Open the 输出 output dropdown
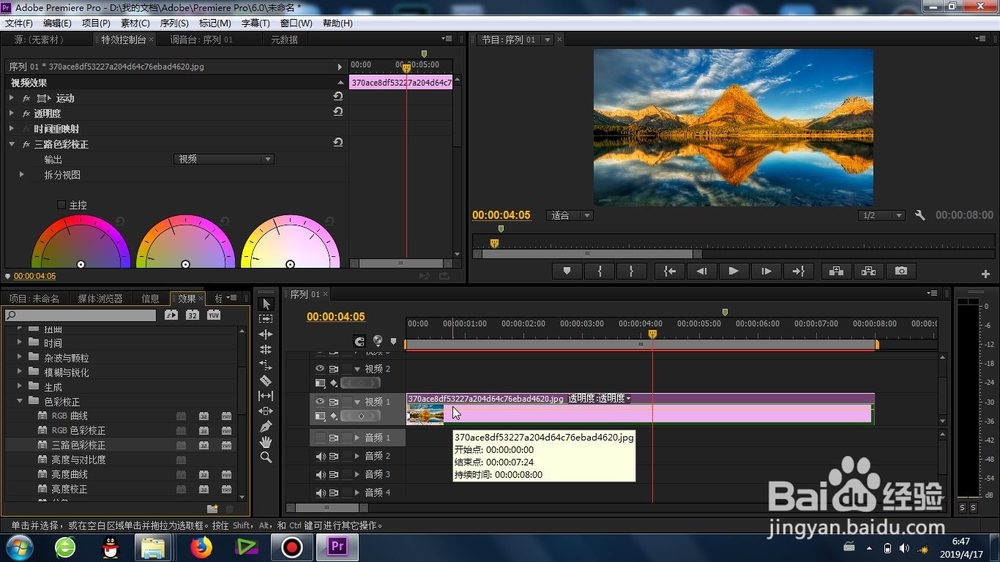Screen dimensions: 1000x562 (x=224, y=159)
